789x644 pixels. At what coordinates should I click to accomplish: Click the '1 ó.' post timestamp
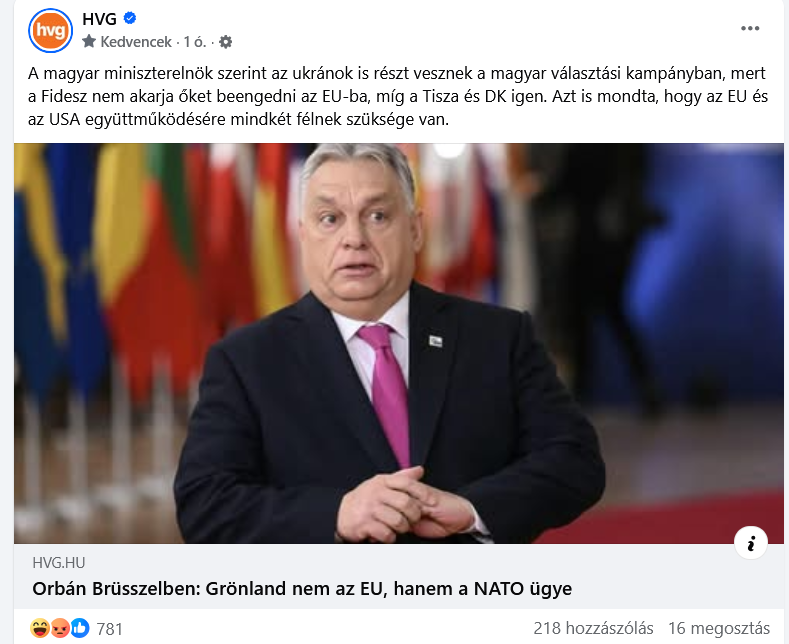click(195, 42)
